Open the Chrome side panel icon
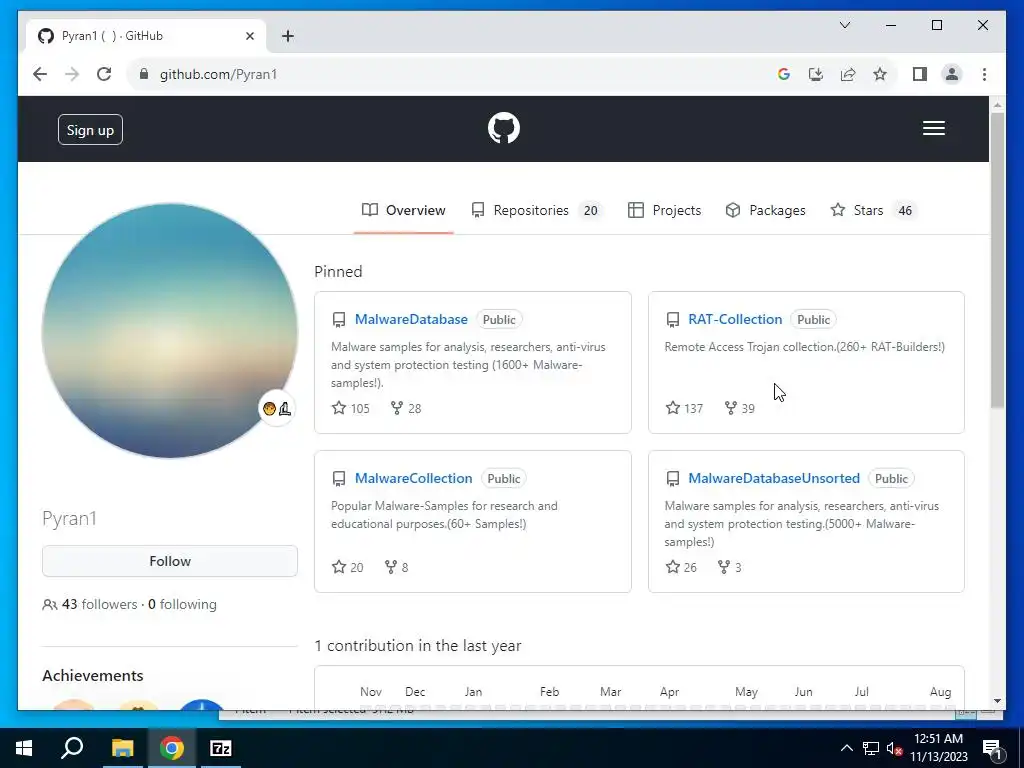The width and height of the screenshot is (1024, 768). pos(920,74)
